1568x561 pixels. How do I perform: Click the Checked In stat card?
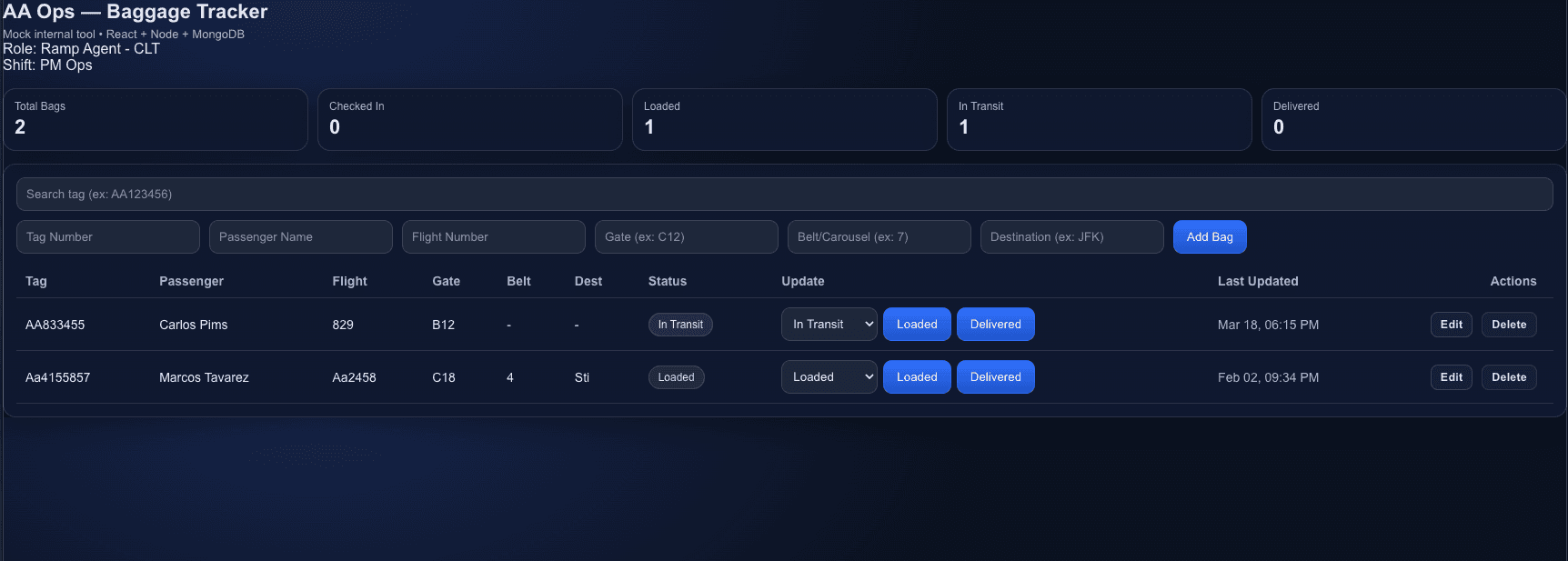tap(470, 119)
